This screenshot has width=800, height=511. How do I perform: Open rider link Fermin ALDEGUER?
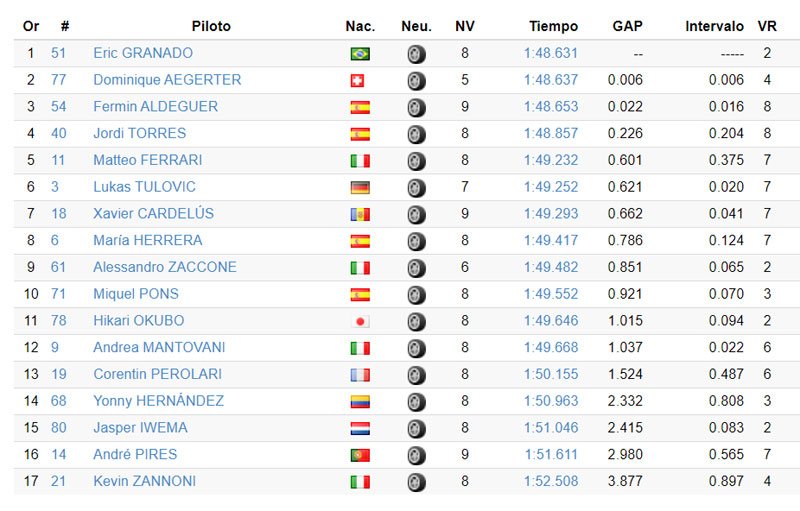155,107
